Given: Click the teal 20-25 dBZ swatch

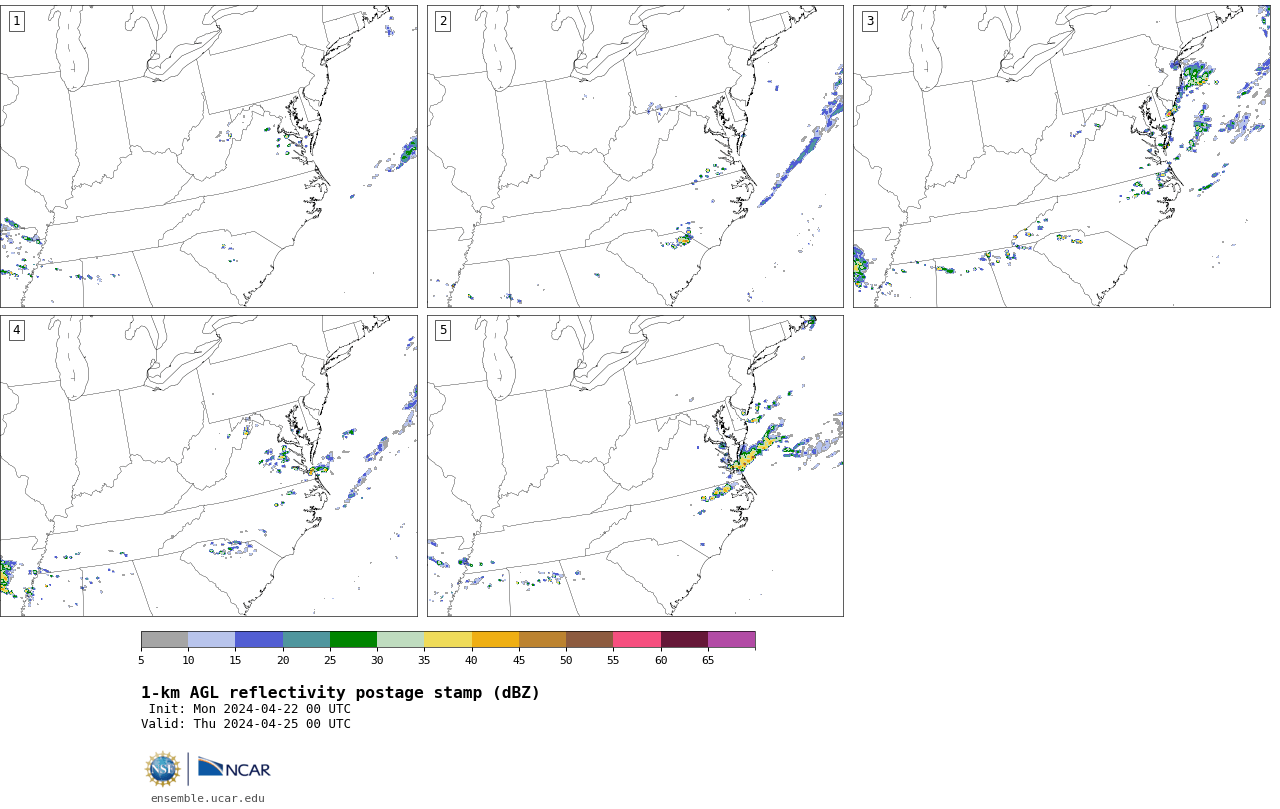Looking at the screenshot, I should click(x=306, y=640).
